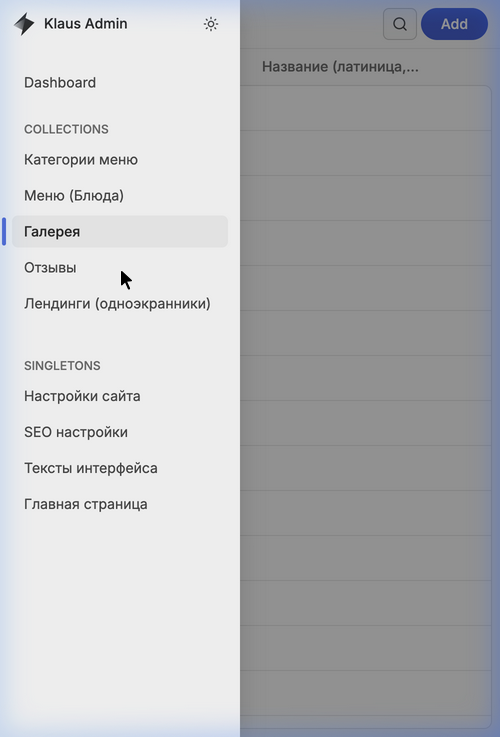Open the search magnifier icon
The width and height of the screenshot is (500, 737).
pyautogui.click(x=400, y=24)
